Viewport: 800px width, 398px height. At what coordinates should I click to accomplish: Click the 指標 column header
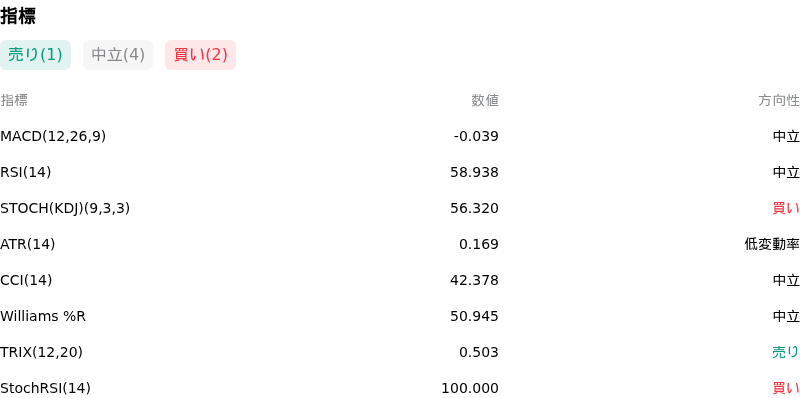[14, 101]
